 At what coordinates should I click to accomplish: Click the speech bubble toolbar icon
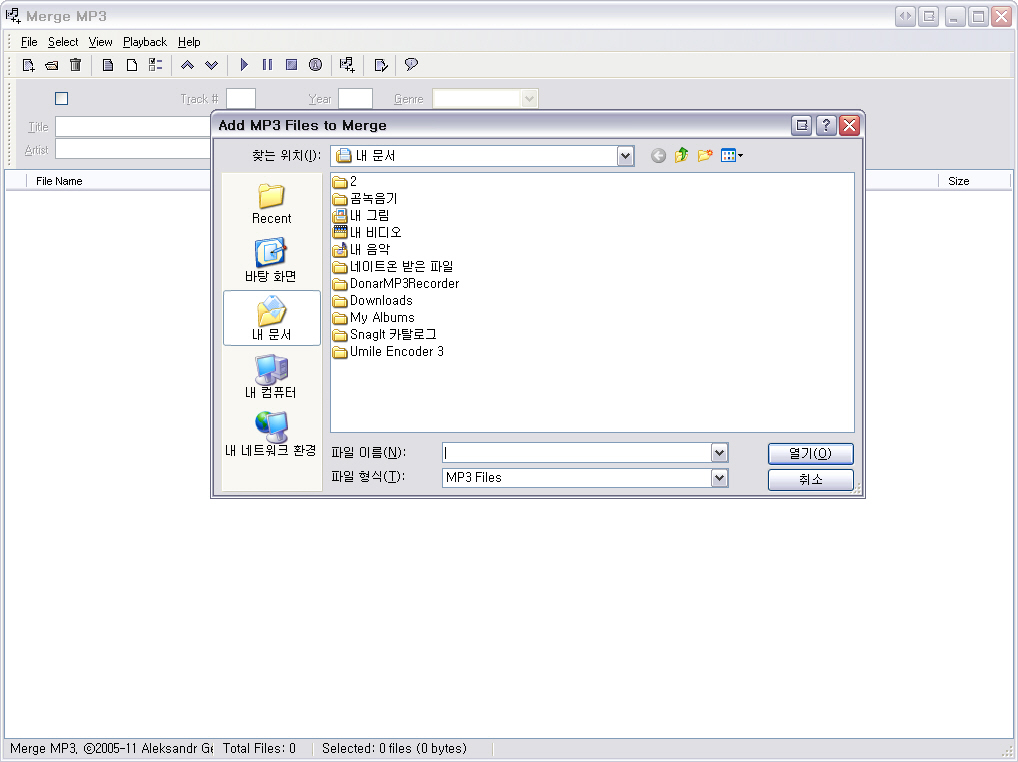[411, 65]
